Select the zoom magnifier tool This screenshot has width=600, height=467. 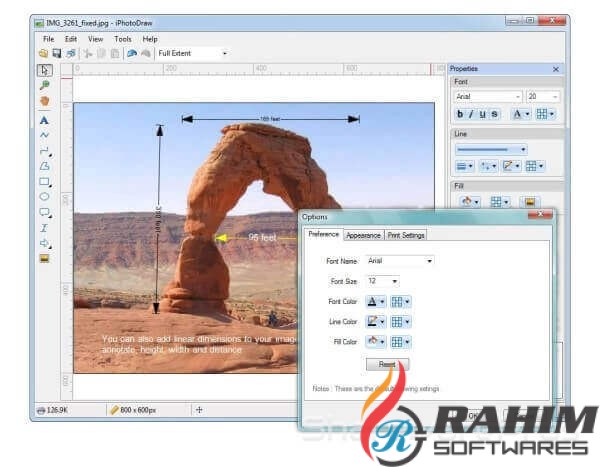click(x=45, y=85)
